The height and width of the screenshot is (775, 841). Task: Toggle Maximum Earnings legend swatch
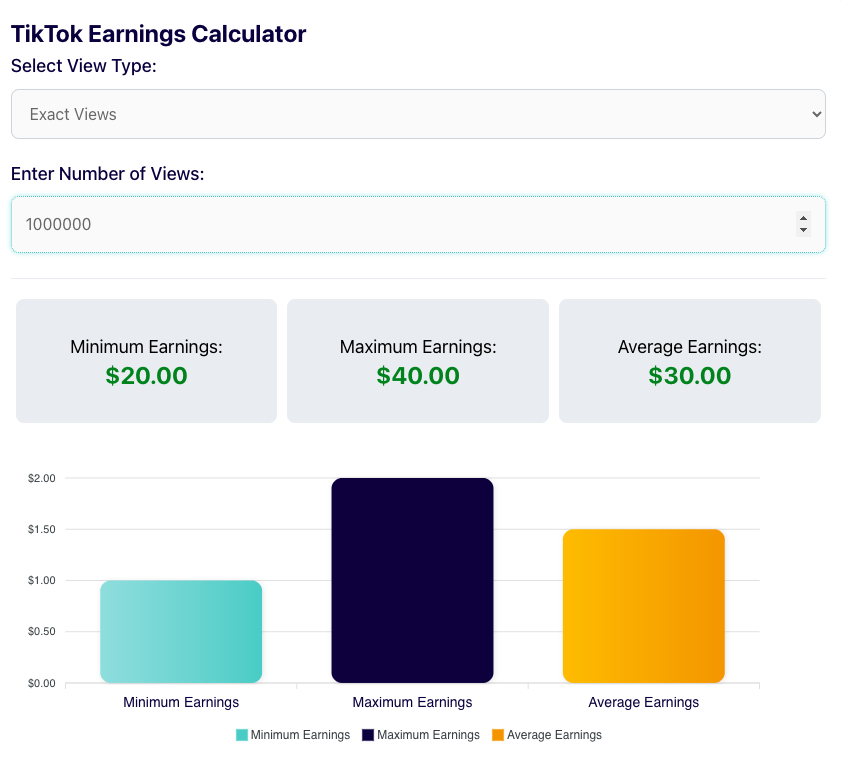point(367,735)
